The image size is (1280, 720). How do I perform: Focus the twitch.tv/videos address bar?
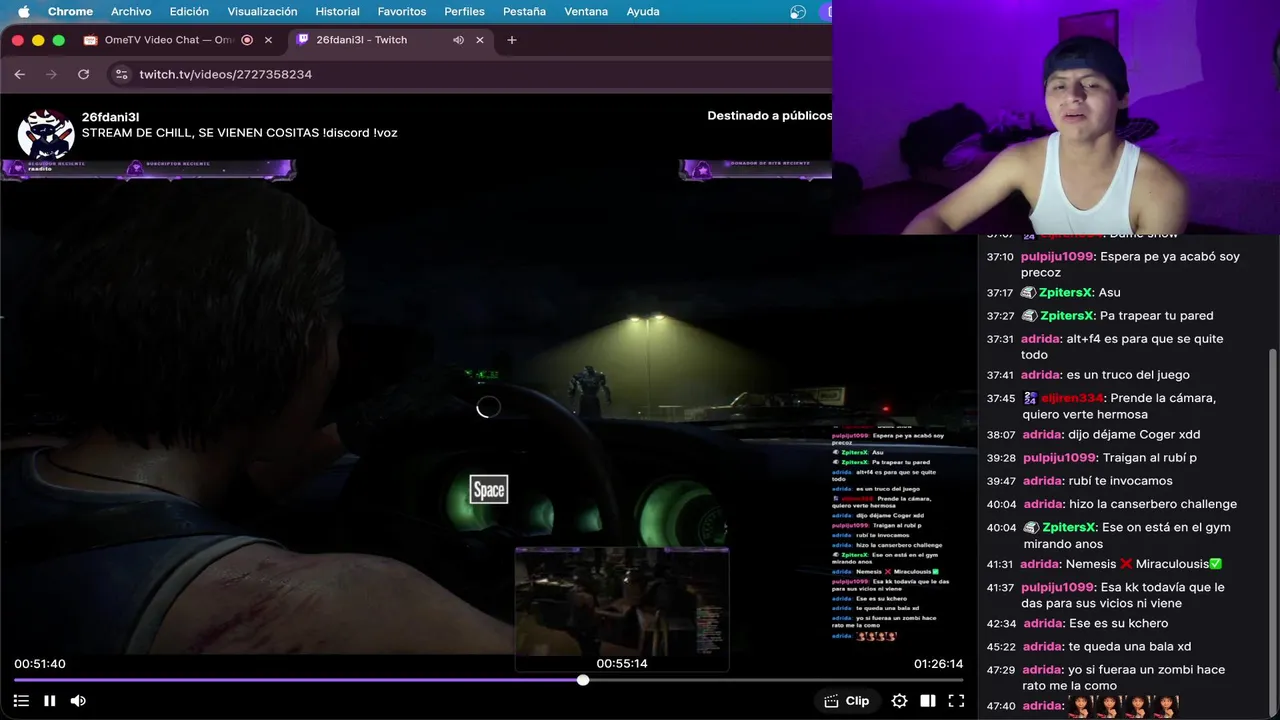click(x=226, y=74)
